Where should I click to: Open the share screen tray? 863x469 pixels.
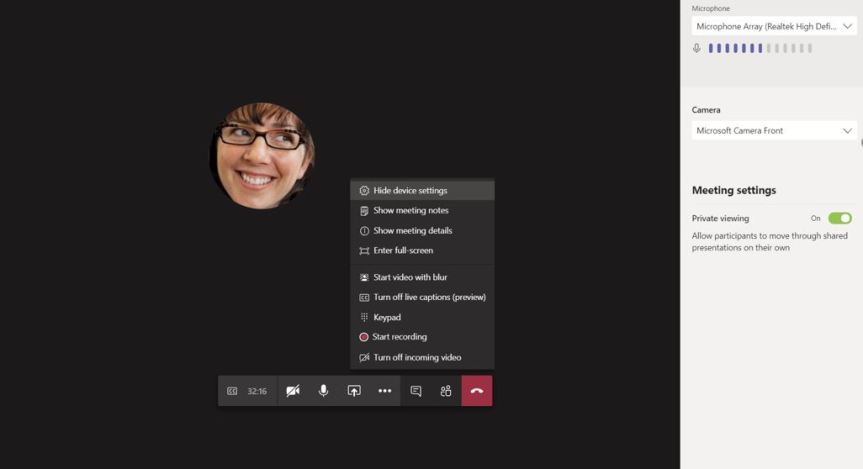[354, 391]
